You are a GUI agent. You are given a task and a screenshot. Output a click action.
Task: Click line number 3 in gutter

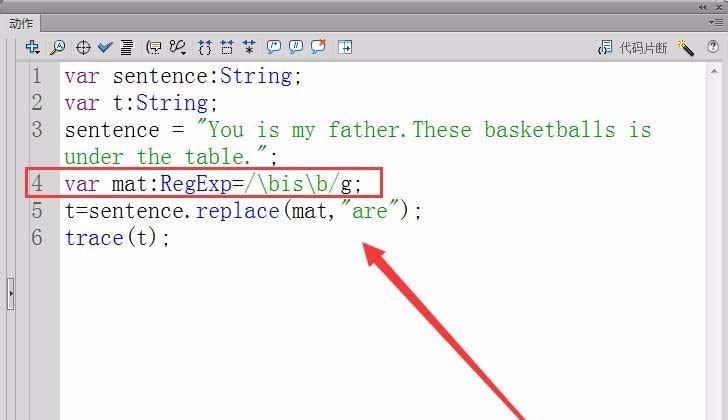(37, 130)
